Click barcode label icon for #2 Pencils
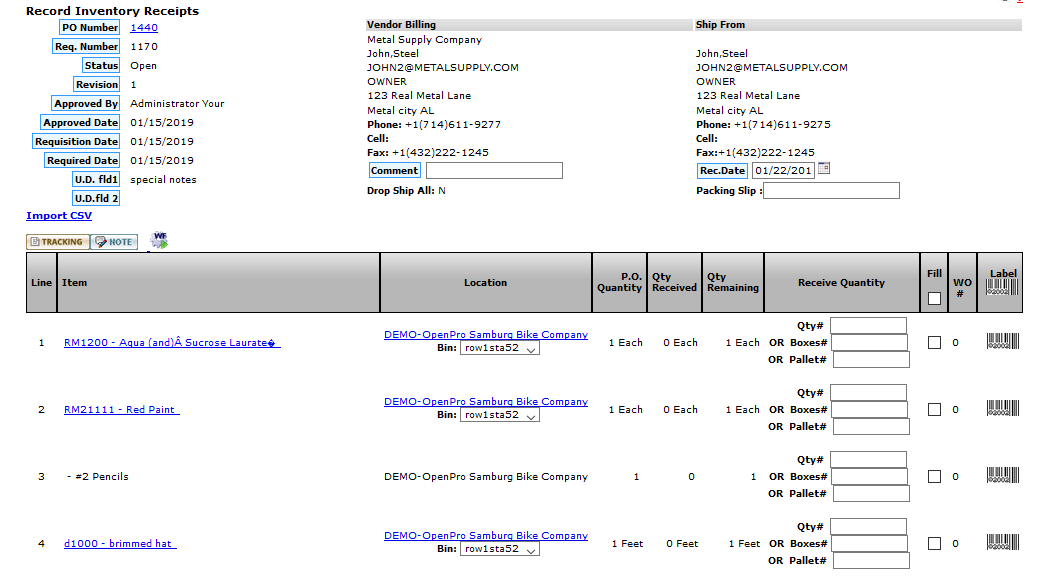 tap(1002, 476)
